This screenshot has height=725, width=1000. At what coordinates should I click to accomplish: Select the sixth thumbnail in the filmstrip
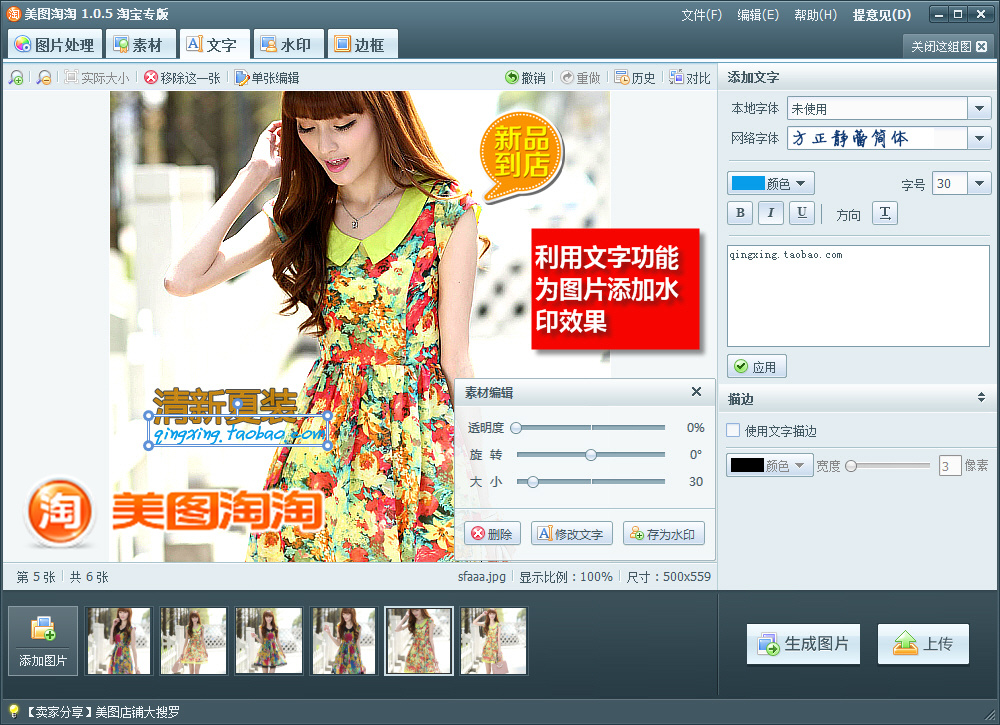point(494,641)
